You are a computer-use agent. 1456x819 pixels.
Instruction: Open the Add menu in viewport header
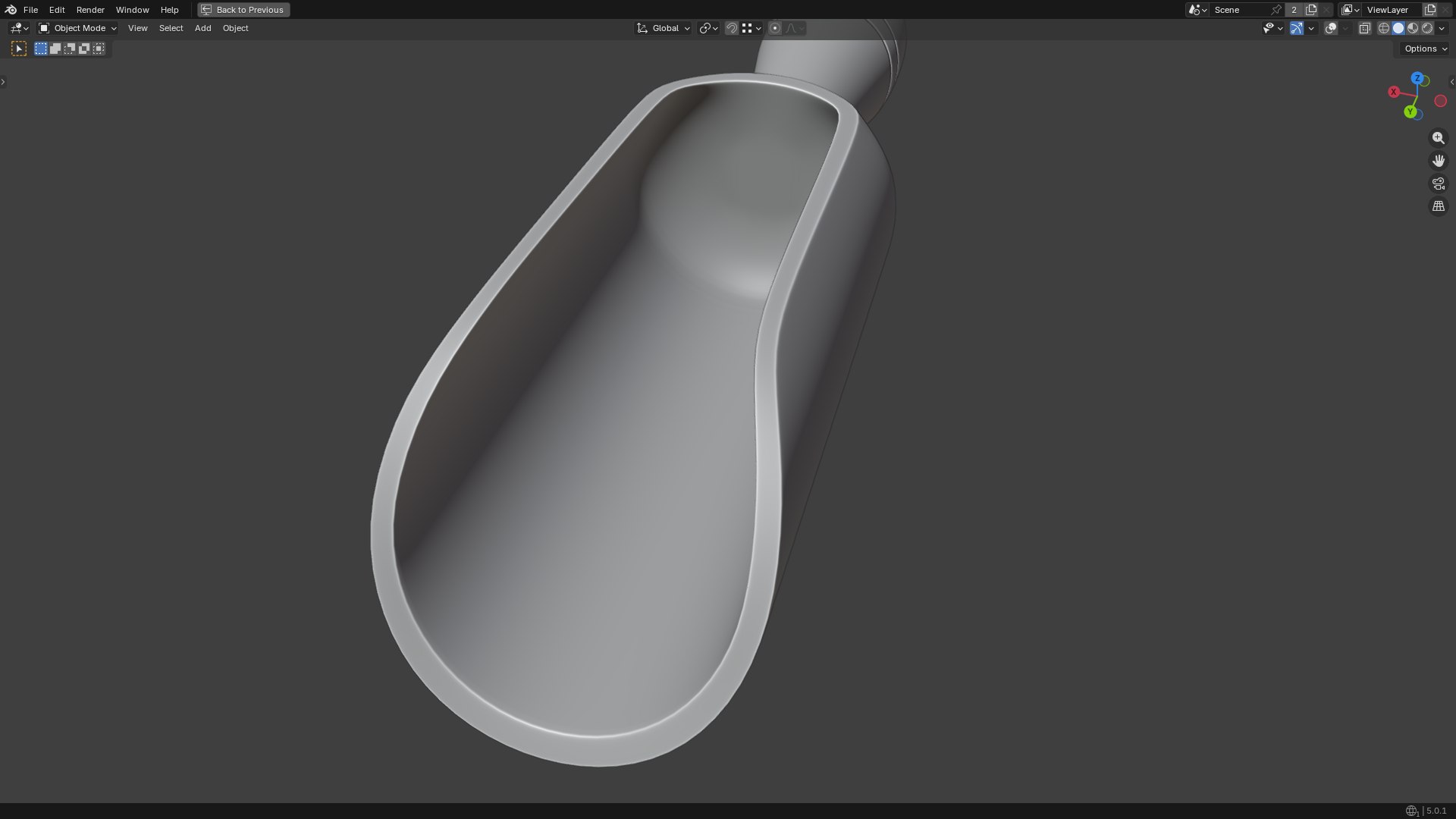coord(202,28)
